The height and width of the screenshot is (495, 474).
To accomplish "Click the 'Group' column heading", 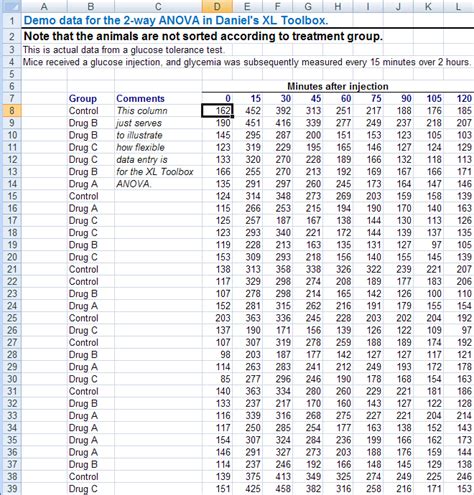I will (x=83, y=99).
